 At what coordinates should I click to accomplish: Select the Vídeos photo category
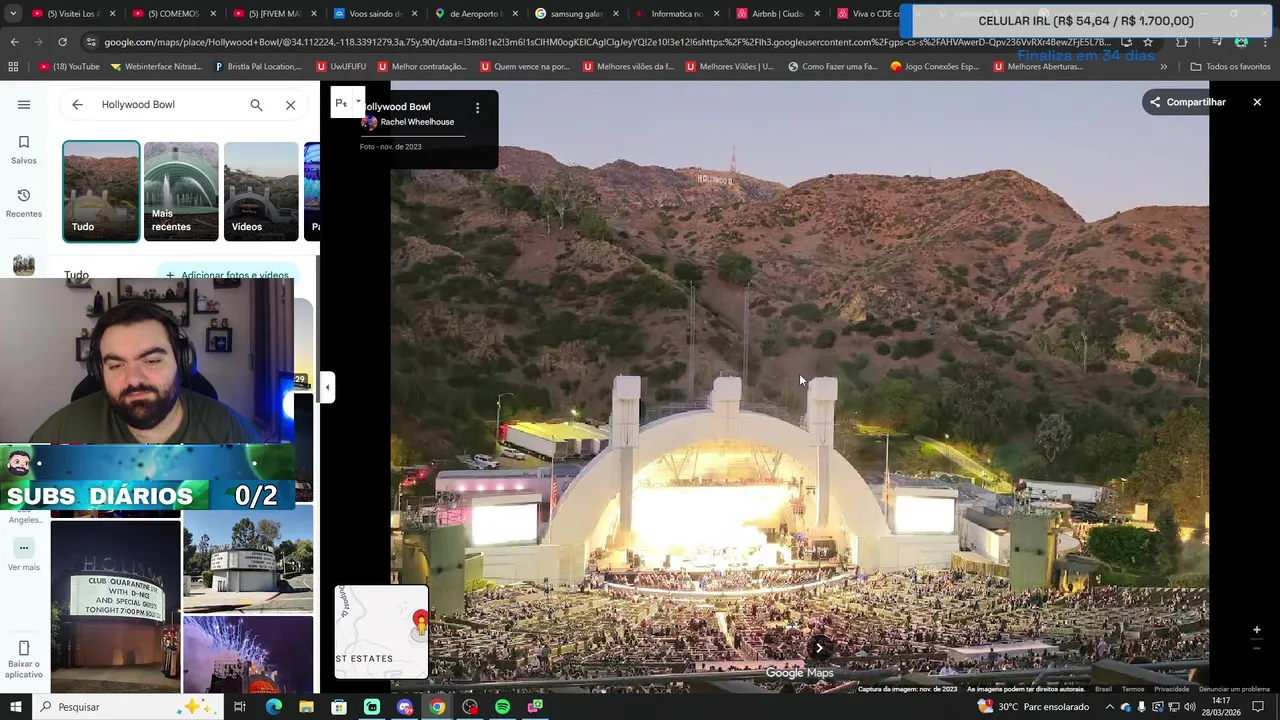point(261,191)
